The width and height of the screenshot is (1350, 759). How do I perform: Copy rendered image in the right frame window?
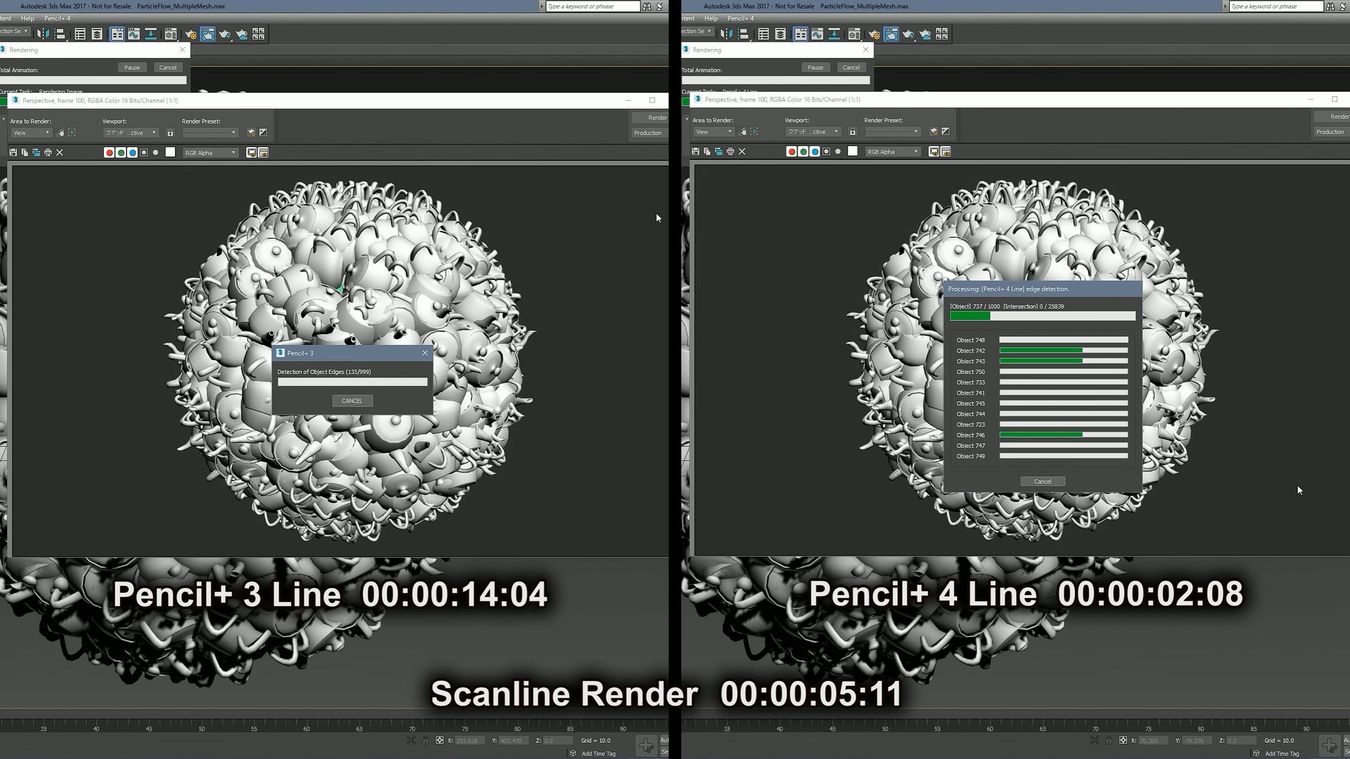(707, 151)
